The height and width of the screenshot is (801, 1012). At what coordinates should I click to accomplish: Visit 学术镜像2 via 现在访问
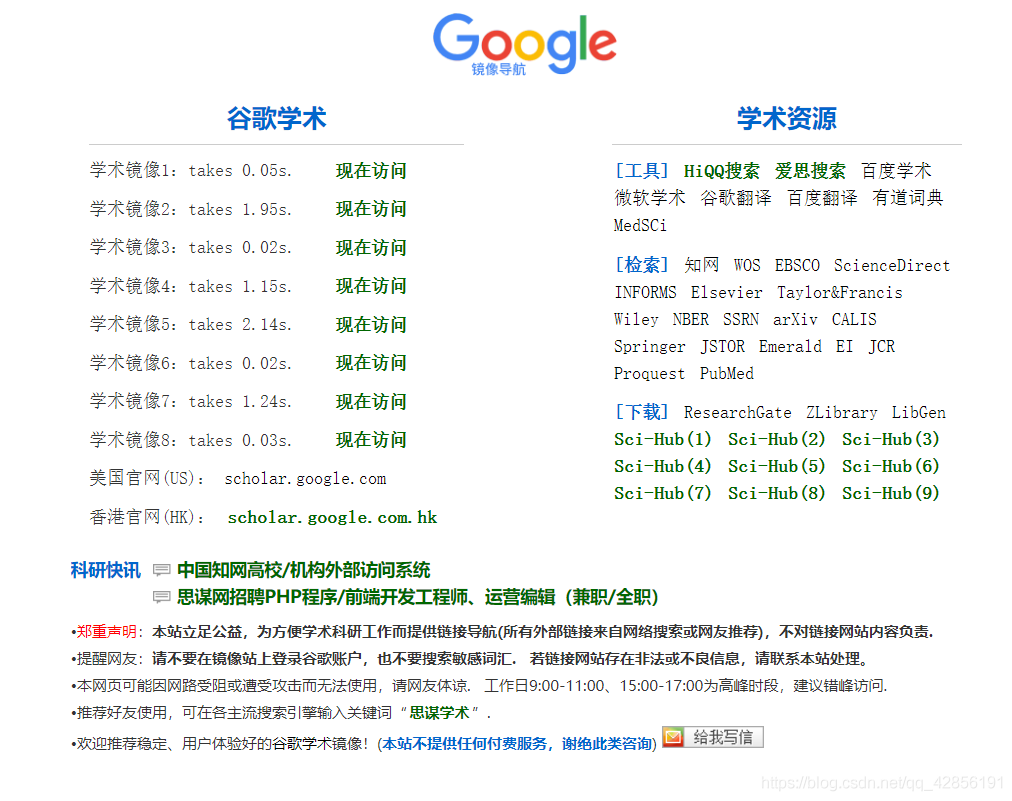pyautogui.click(x=371, y=209)
